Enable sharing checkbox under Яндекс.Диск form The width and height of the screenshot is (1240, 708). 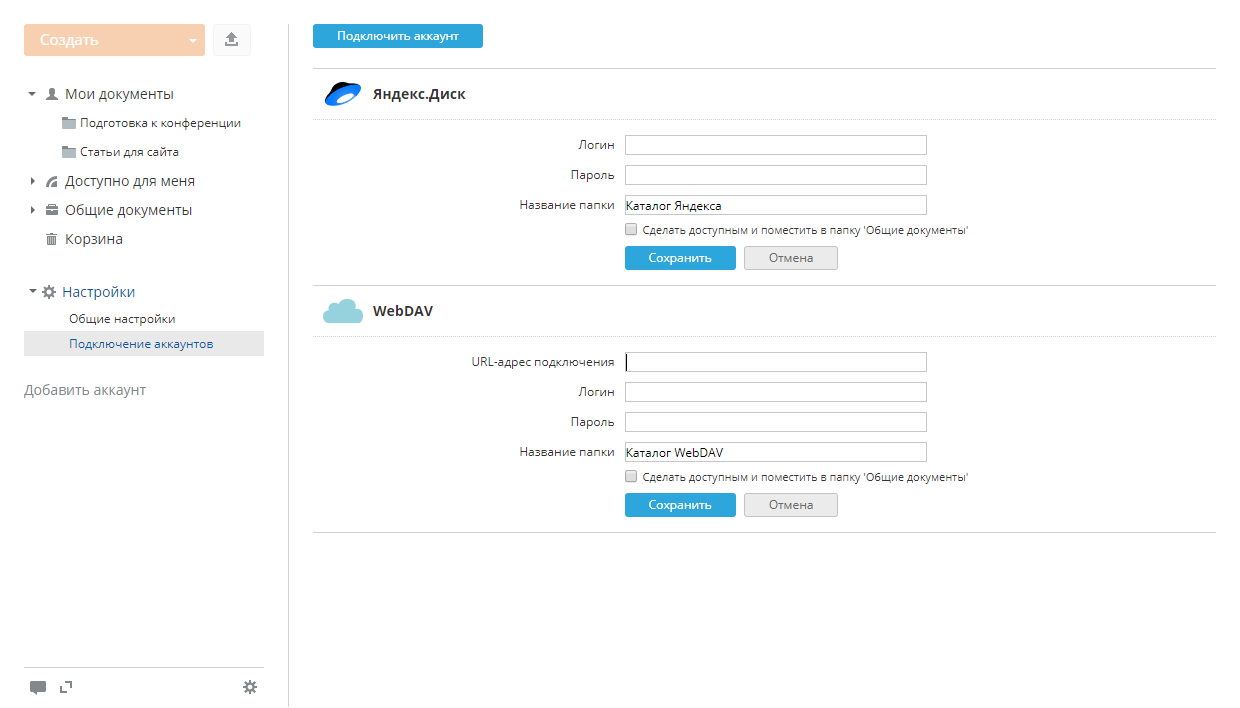tap(631, 230)
